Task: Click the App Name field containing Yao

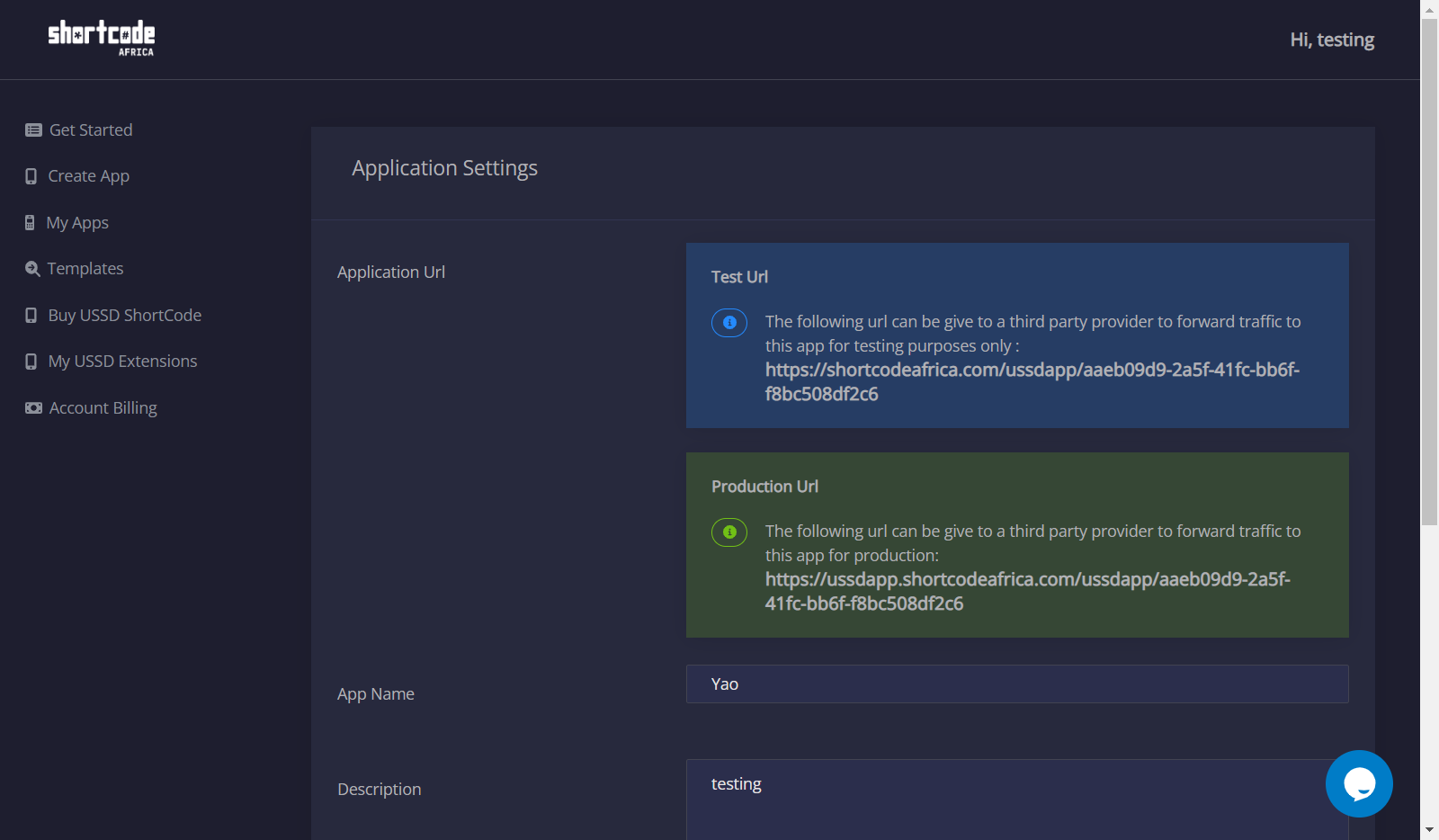Action: 1017,684
